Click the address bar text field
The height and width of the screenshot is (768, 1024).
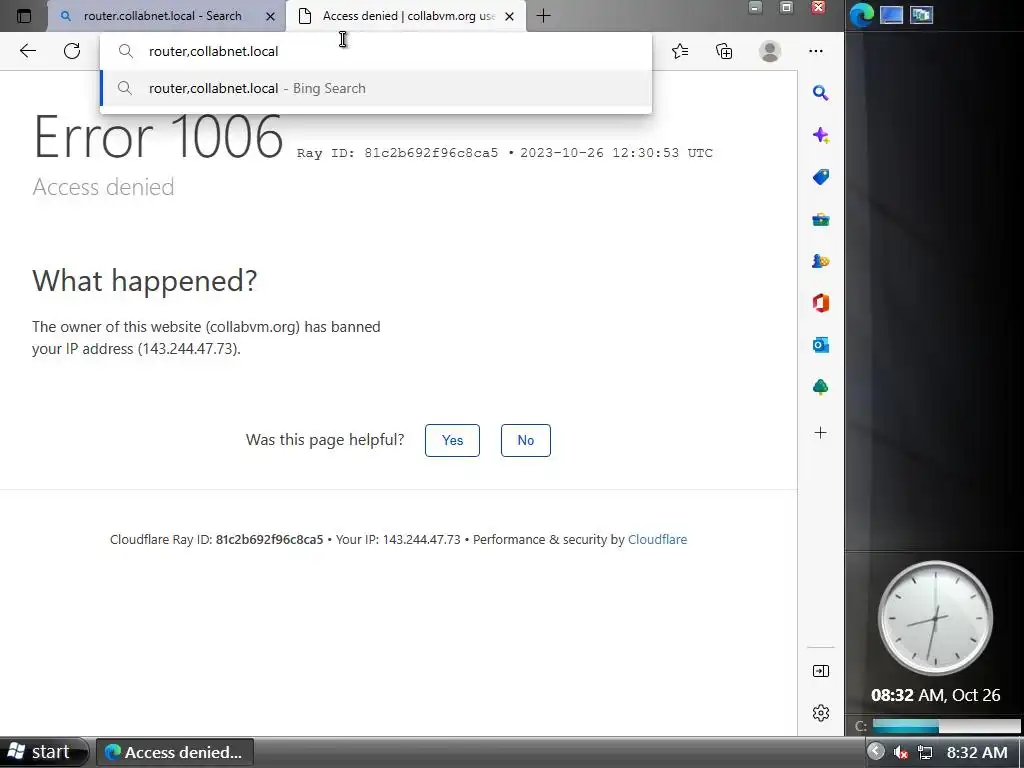click(376, 51)
